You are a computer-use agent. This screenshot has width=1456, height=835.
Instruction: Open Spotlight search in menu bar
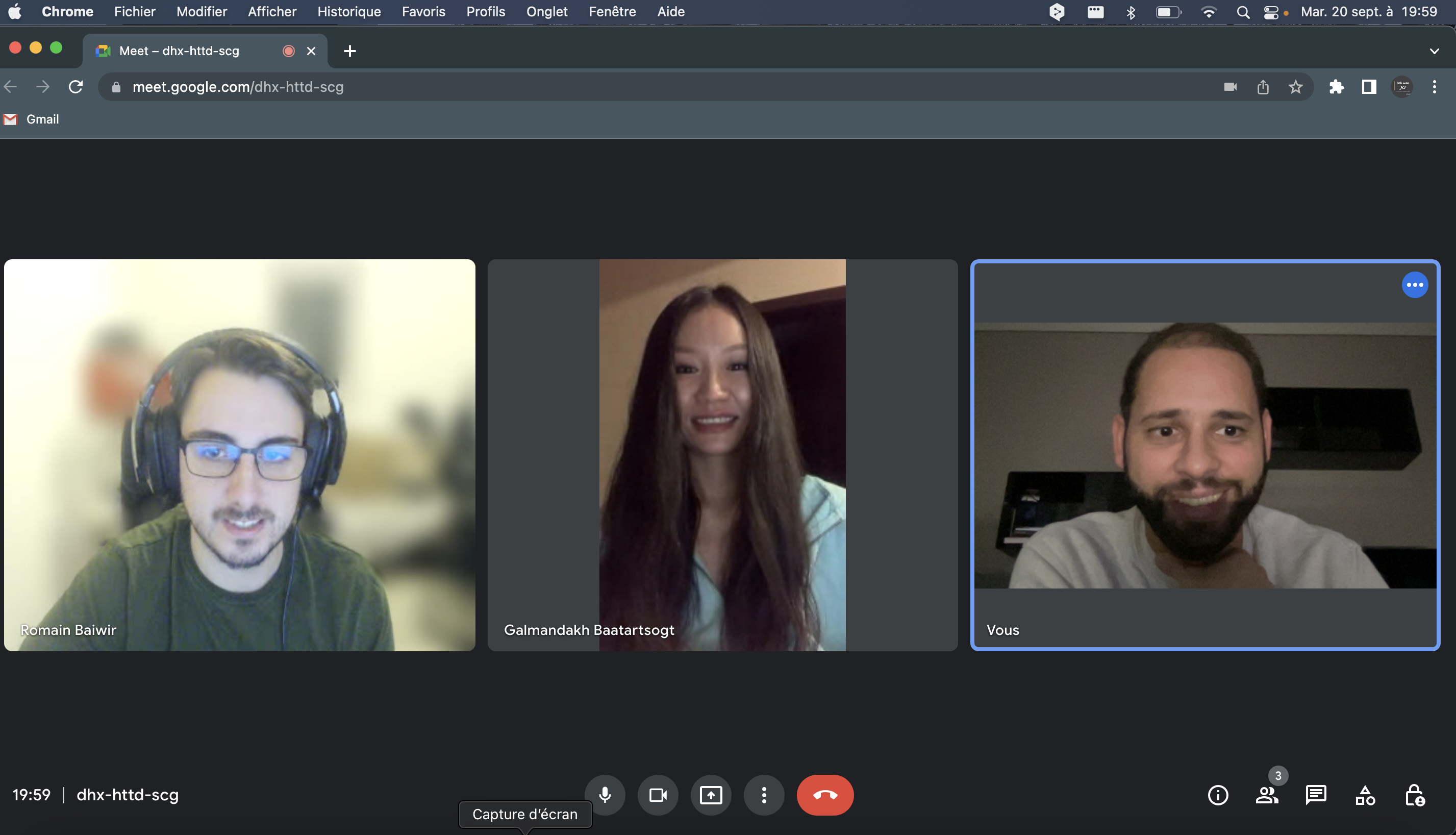click(x=1243, y=12)
